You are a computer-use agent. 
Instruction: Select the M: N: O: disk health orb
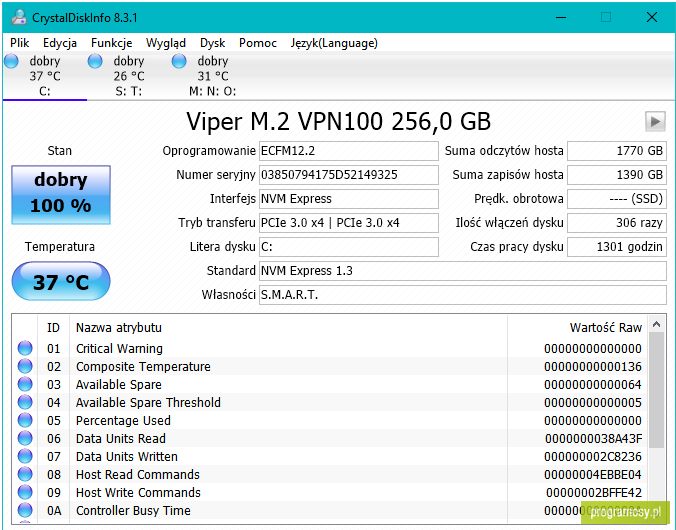coord(179,61)
